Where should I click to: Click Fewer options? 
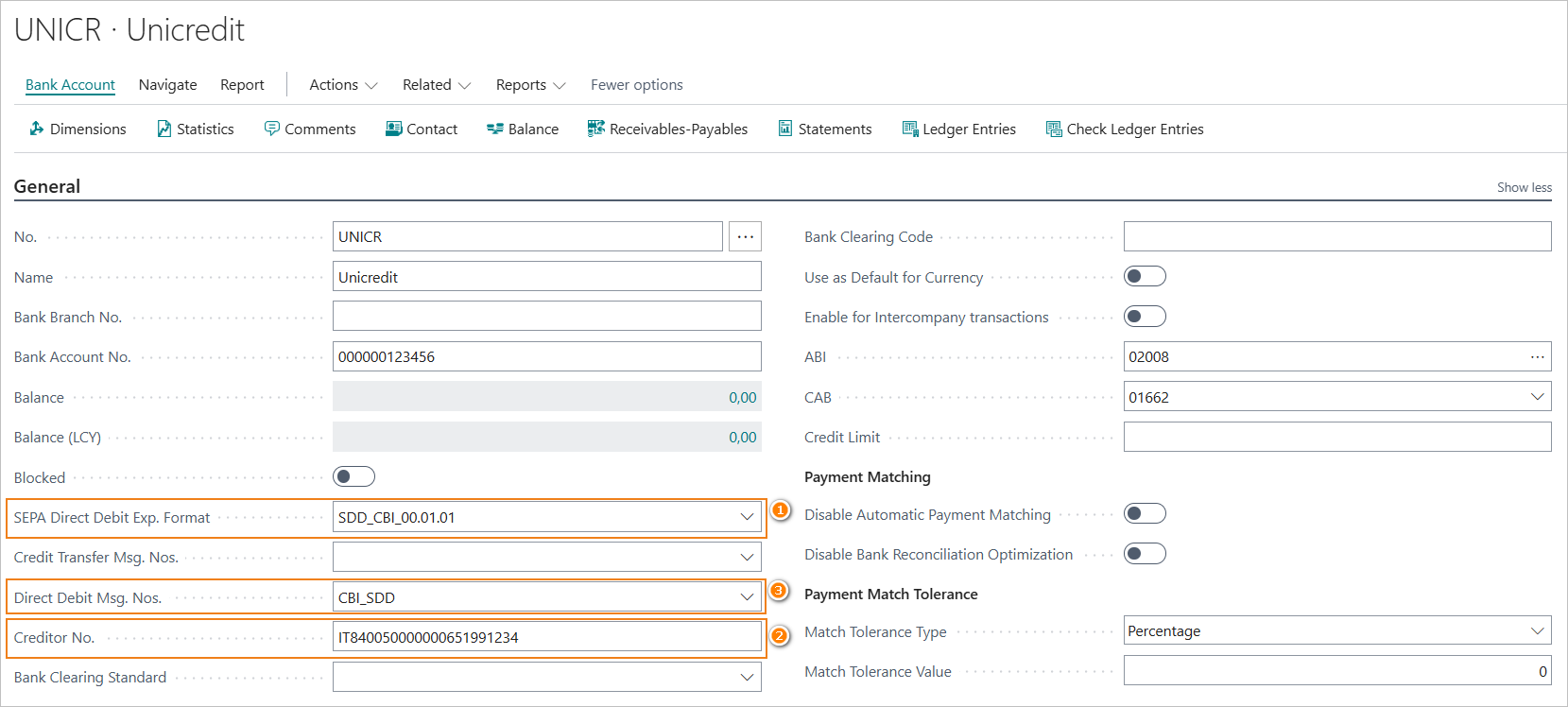[636, 85]
